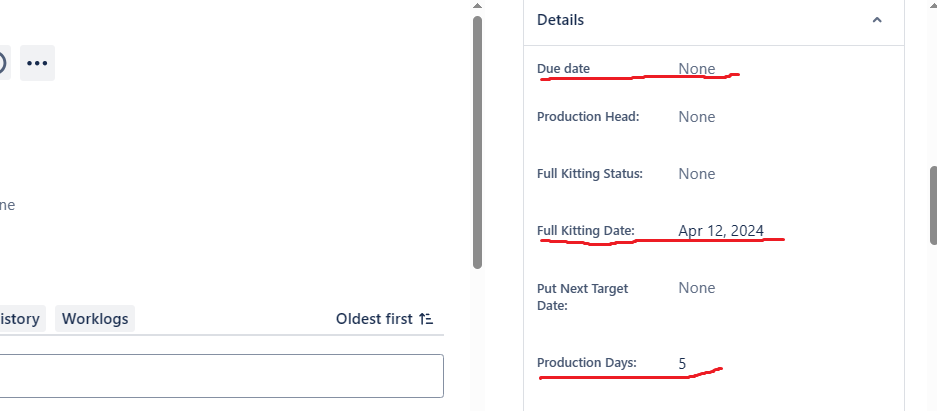Click the far-right page scrollbar thumb
The width and height of the screenshot is (937, 411).
[933, 205]
